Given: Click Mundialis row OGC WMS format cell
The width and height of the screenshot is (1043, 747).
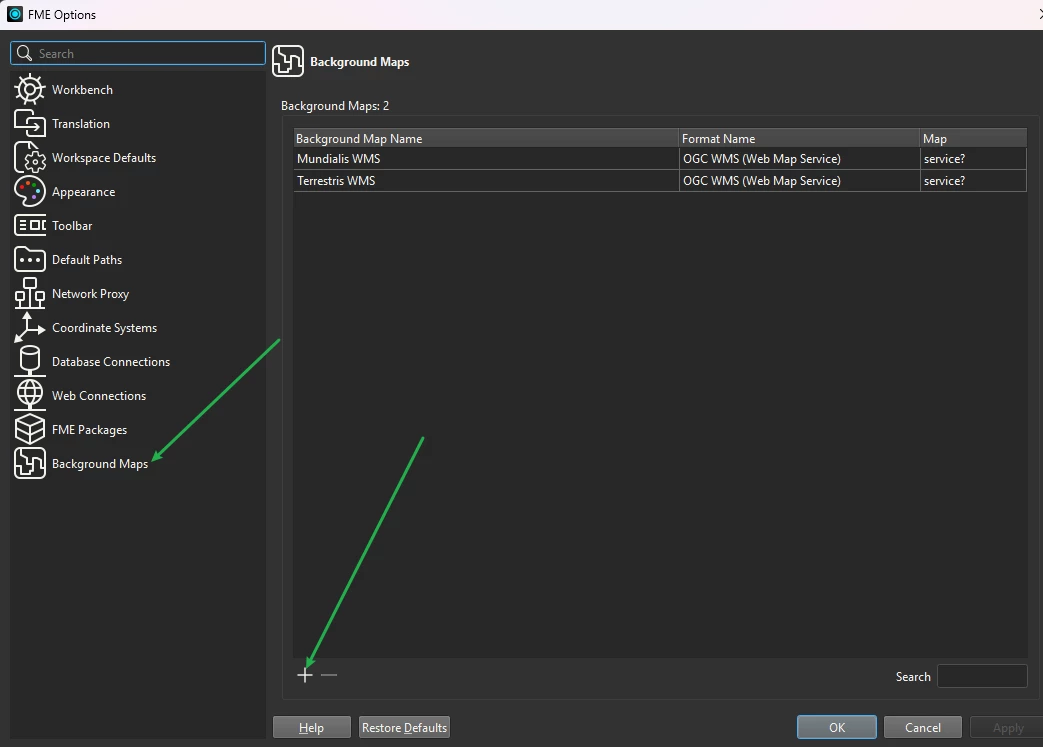Looking at the screenshot, I should (x=799, y=158).
